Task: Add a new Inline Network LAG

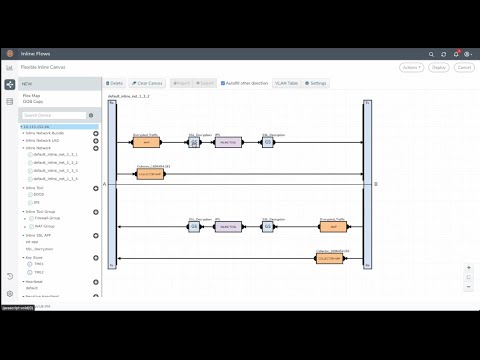Action: click(96, 141)
